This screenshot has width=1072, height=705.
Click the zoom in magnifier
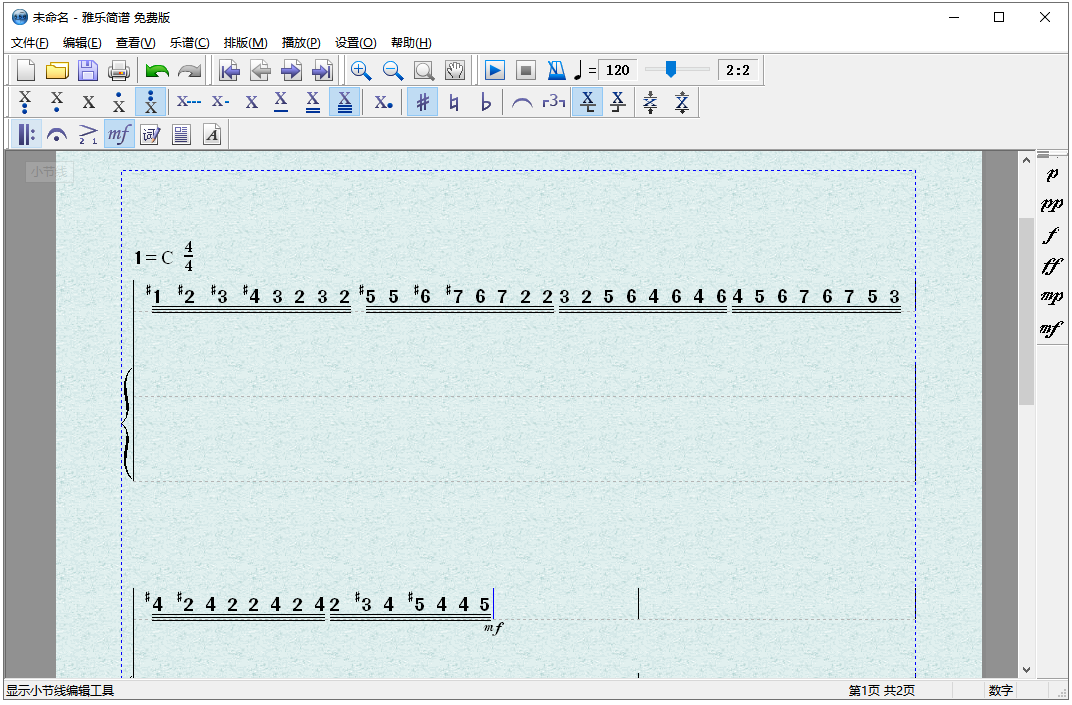click(x=361, y=70)
